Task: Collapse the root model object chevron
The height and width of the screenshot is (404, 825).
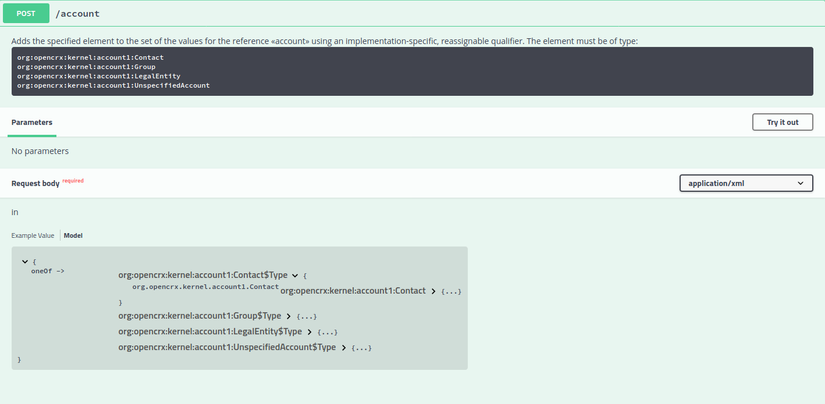Action: click(24, 261)
